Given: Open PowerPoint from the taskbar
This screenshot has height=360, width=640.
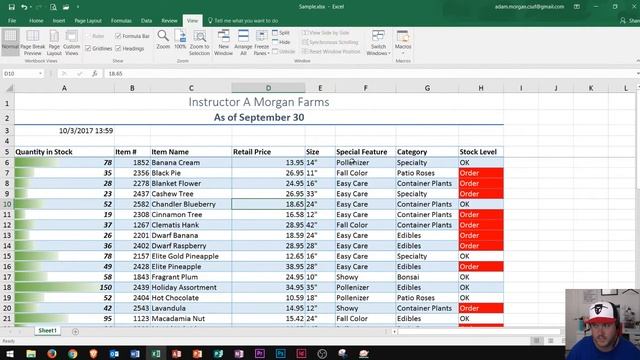Looking at the screenshot, I should click(197, 353).
